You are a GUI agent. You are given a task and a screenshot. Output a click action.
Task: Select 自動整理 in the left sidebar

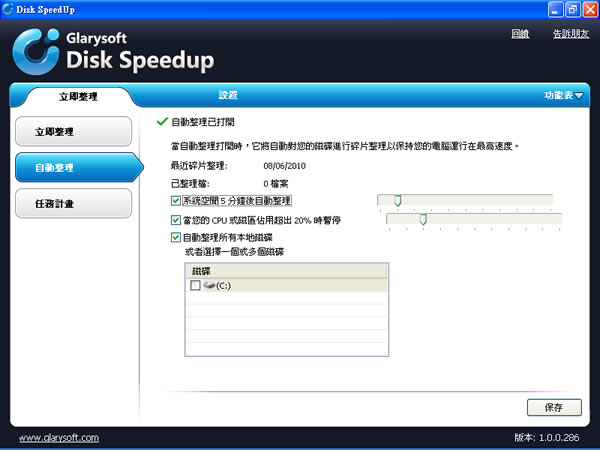78,168
